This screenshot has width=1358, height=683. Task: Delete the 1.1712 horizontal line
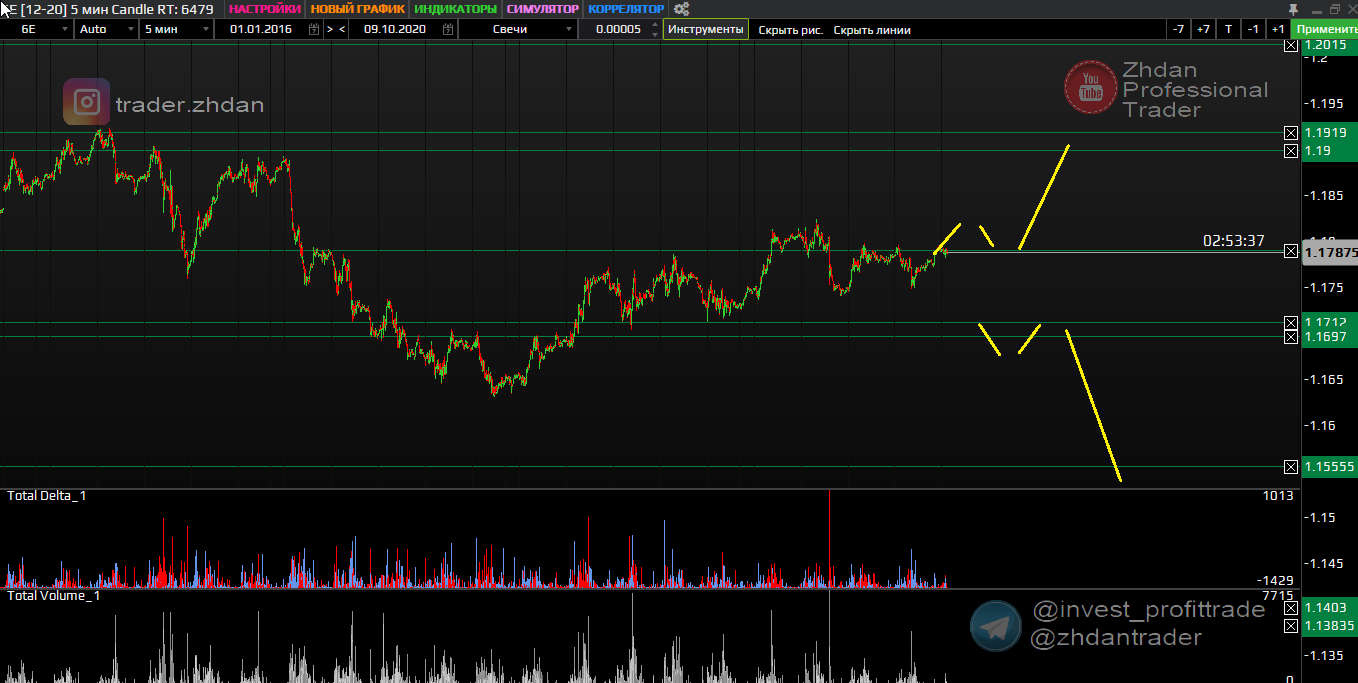coord(1291,323)
